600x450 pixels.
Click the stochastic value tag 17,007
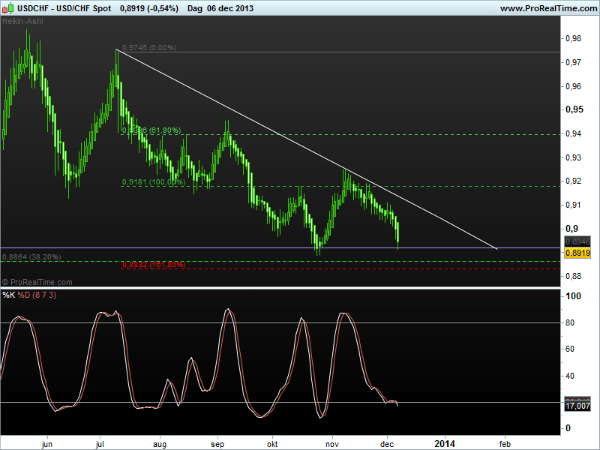(577, 406)
